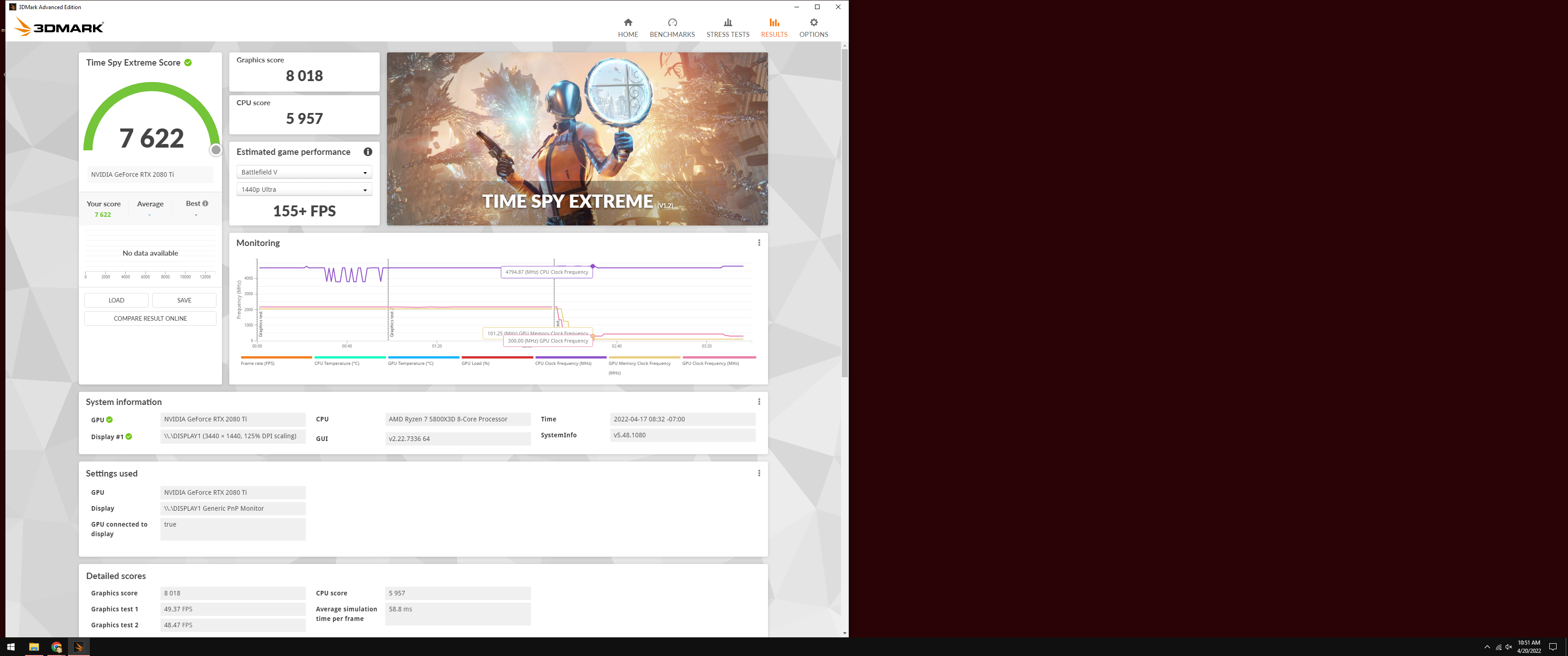Click Graphics test 2 value 48.47 FPS
The image size is (1568, 656).
pyautogui.click(x=233, y=625)
